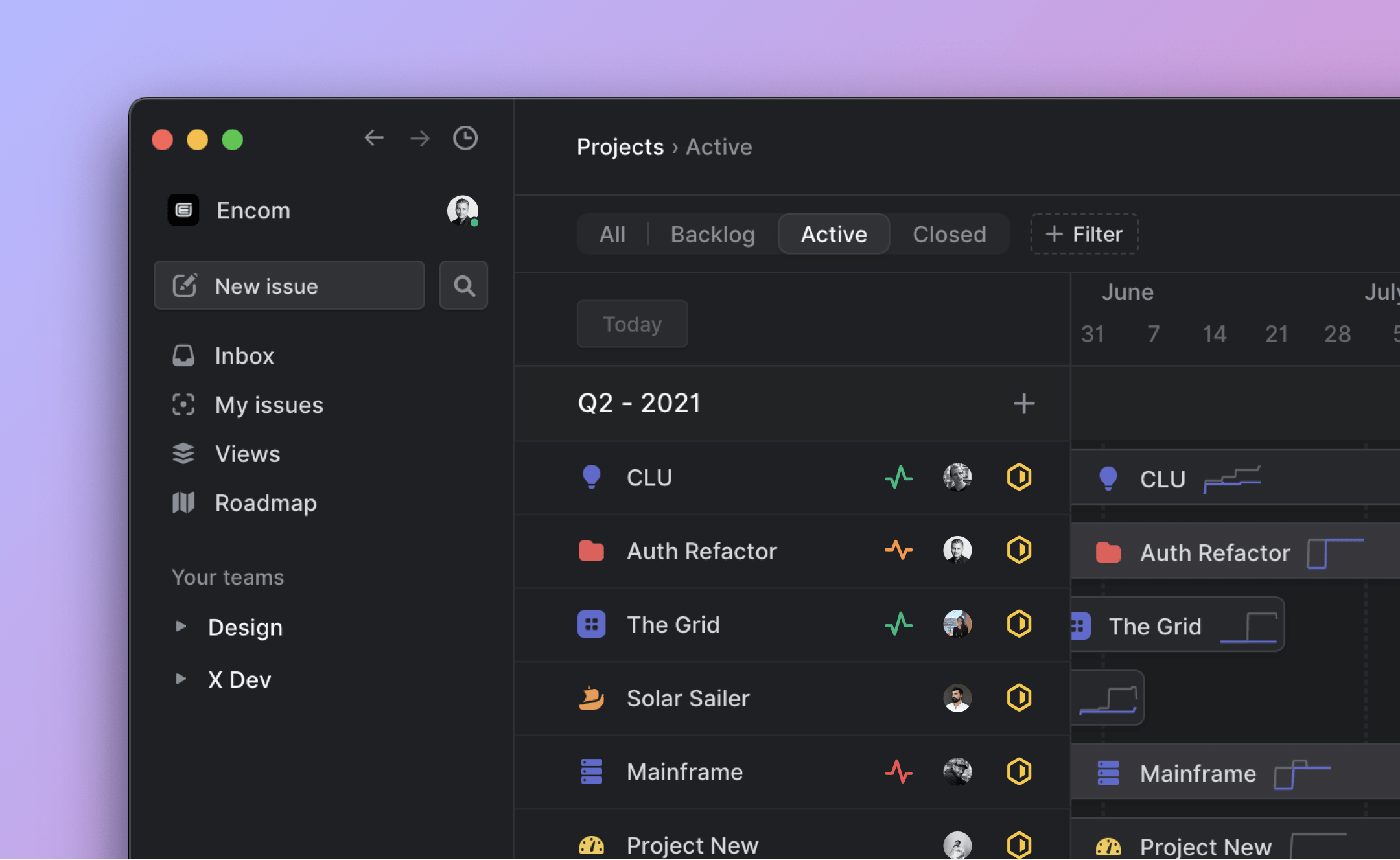Click the New issue button
Image resolution: width=1400 pixels, height=860 pixels.
pos(289,286)
